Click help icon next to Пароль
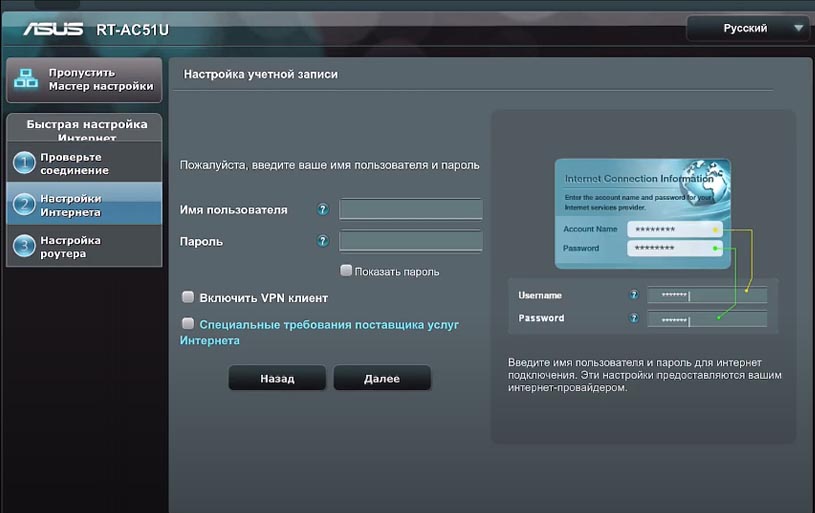Viewport: 815px width, 513px height. click(x=322, y=241)
